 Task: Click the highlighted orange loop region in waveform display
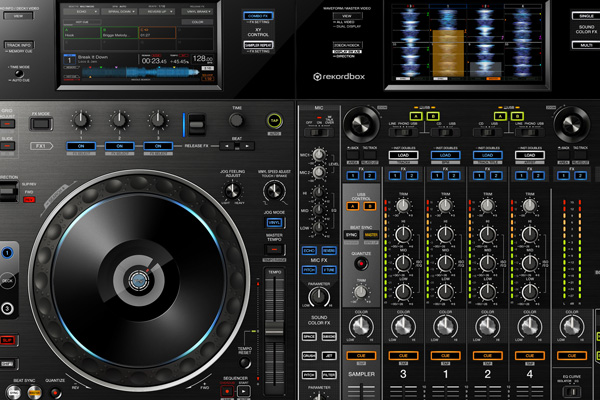(x=448, y=53)
